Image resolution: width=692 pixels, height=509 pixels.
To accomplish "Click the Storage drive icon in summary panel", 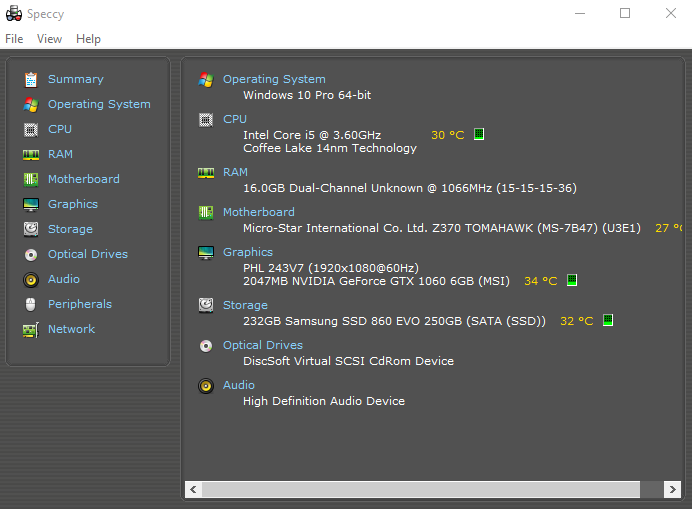I will click(206, 305).
